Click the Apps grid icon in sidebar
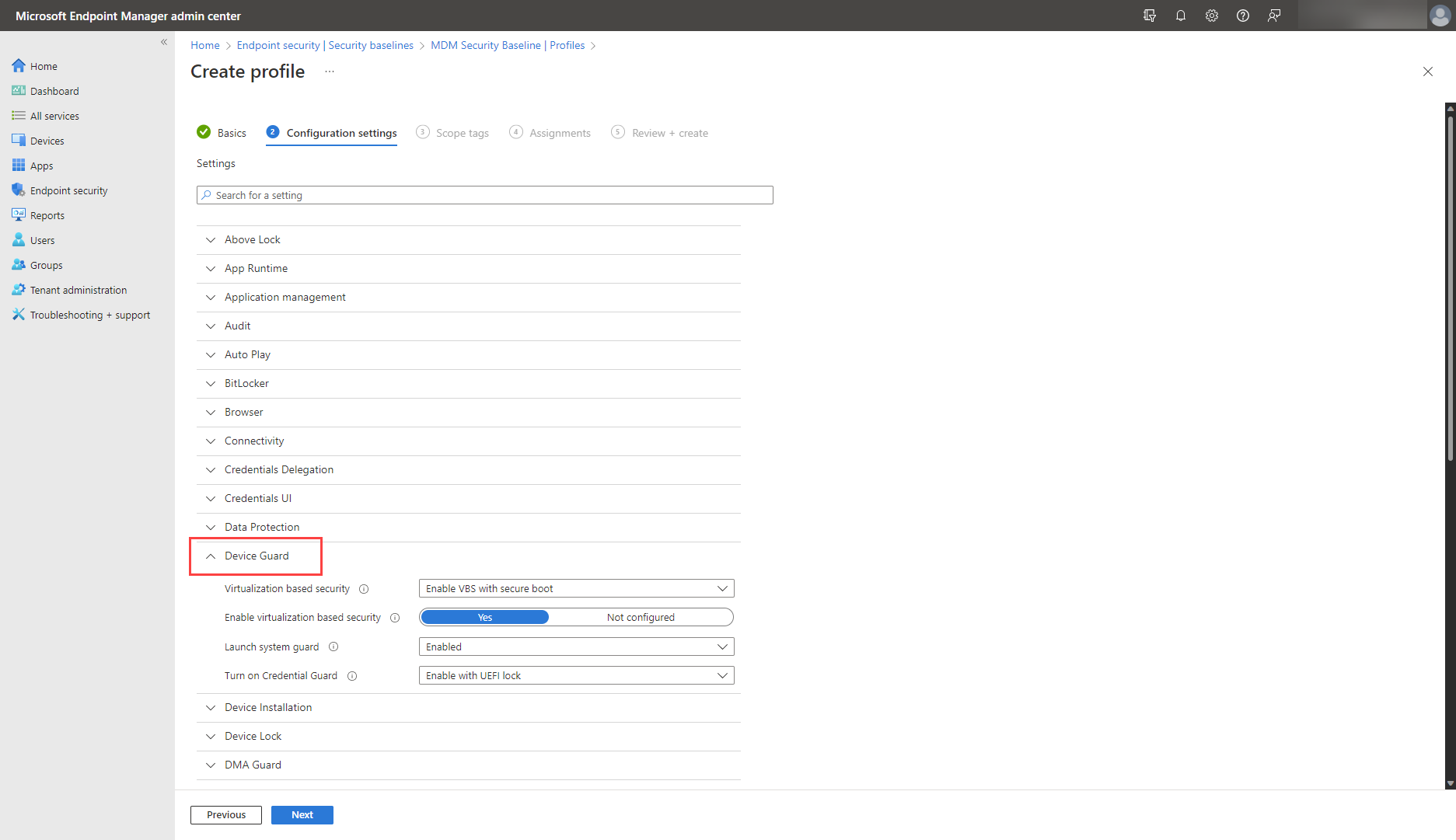The image size is (1456, 840). [x=19, y=166]
